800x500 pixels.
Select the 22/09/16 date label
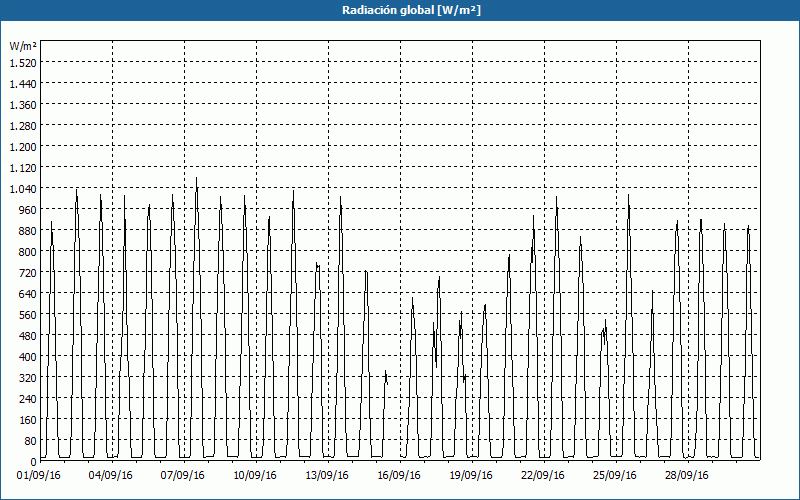click(543, 475)
